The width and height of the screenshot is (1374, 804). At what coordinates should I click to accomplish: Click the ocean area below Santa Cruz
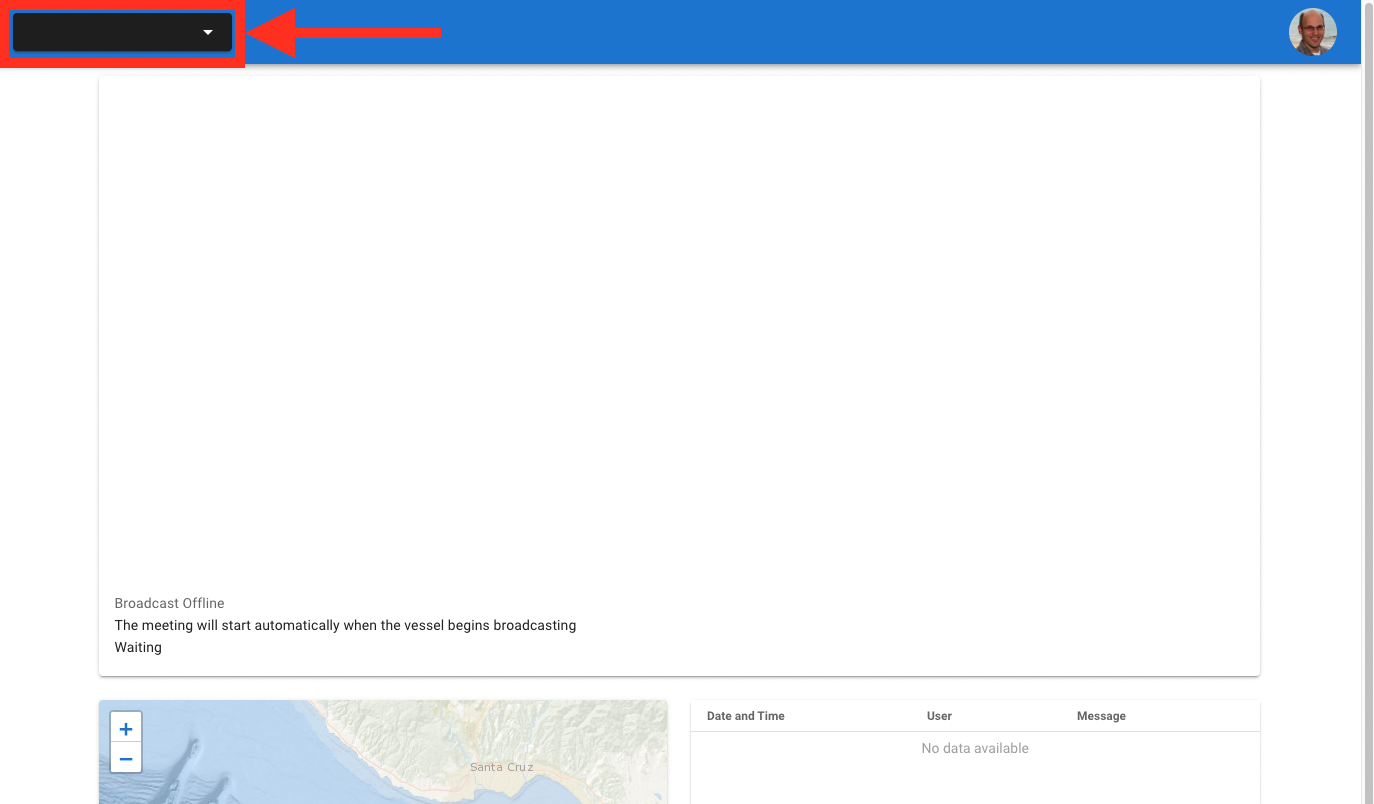[x=420, y=790]
